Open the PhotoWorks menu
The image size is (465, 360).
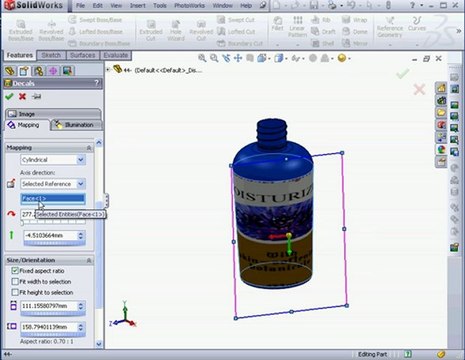pos(190,6)
